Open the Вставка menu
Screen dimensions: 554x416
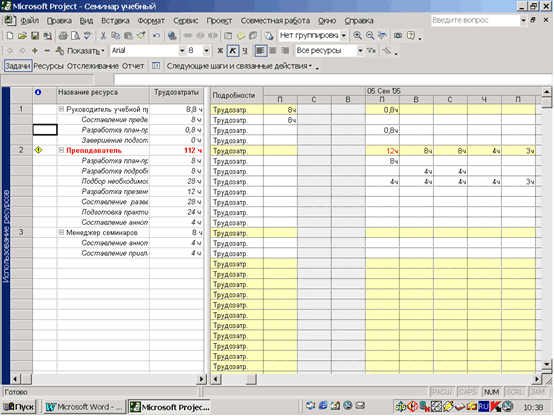(x=115, y=20)
